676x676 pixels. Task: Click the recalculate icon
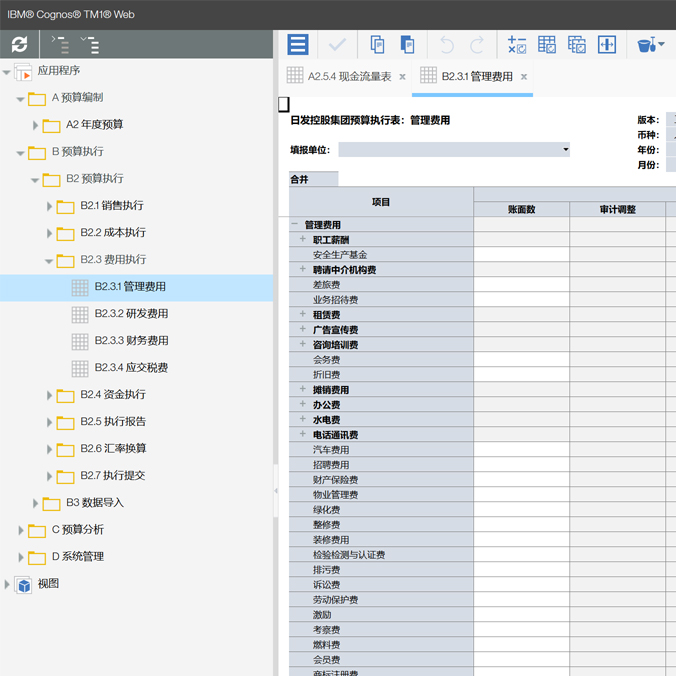click(x=516, y=44)
